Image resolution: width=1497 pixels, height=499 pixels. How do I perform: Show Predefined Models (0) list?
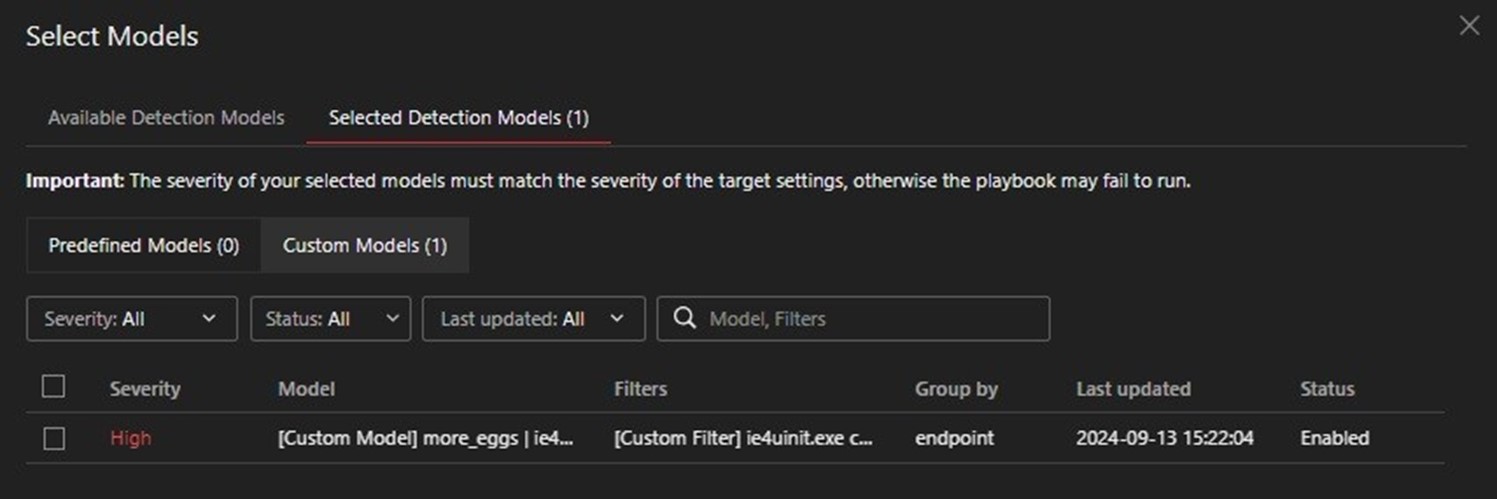tap(144, 245)
